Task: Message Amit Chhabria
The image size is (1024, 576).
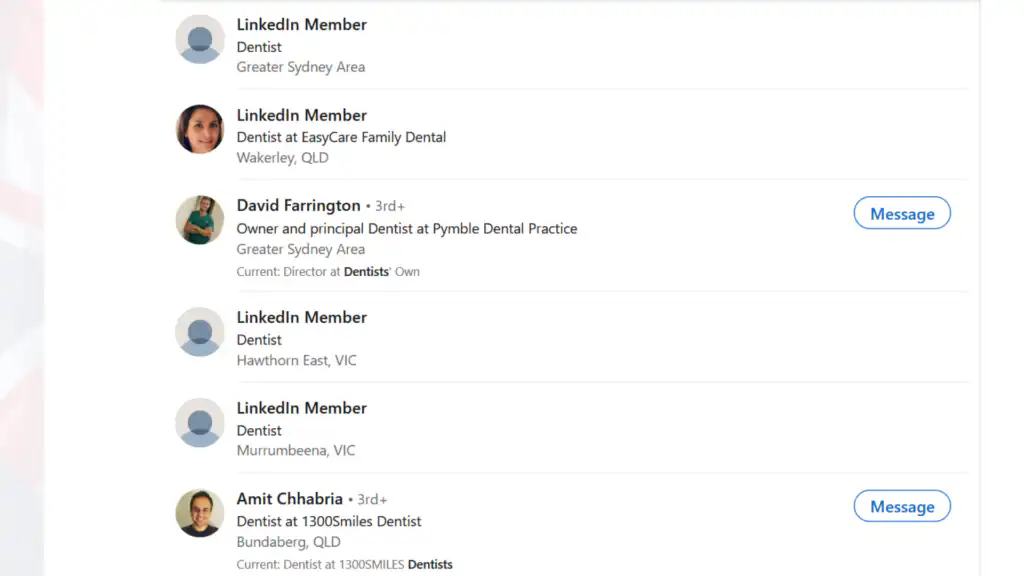Action: (x=901, y=506)
